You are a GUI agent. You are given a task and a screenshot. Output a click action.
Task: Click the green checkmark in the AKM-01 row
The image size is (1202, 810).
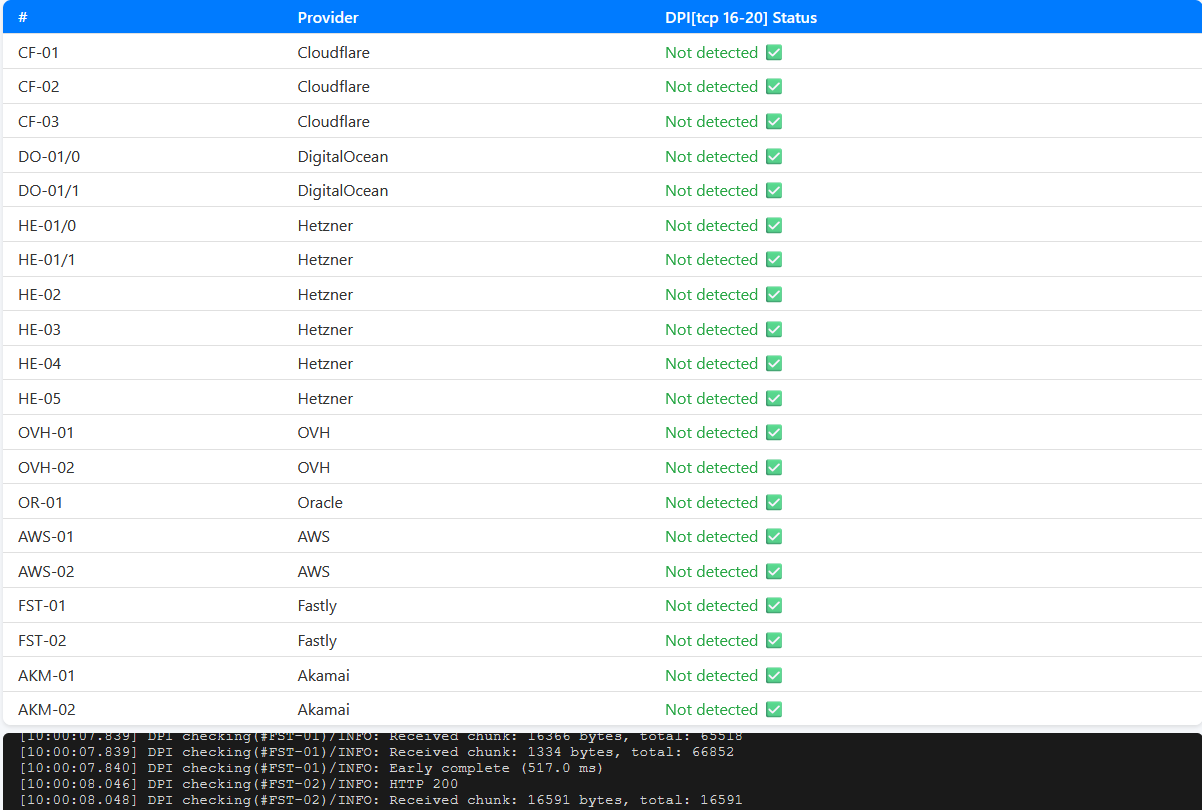coord(773,675)
